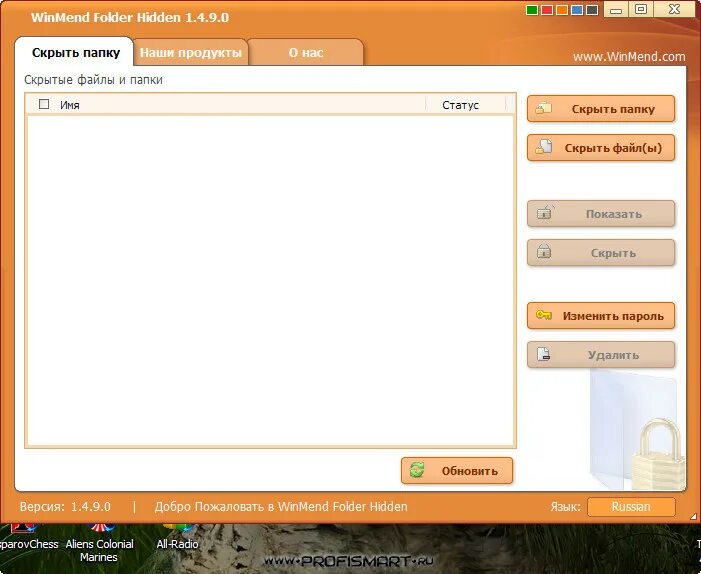Click the Скрытые файлы и папки label
Image resolution: width=701 pixels, height=574 pixels.
coord(93,80)
